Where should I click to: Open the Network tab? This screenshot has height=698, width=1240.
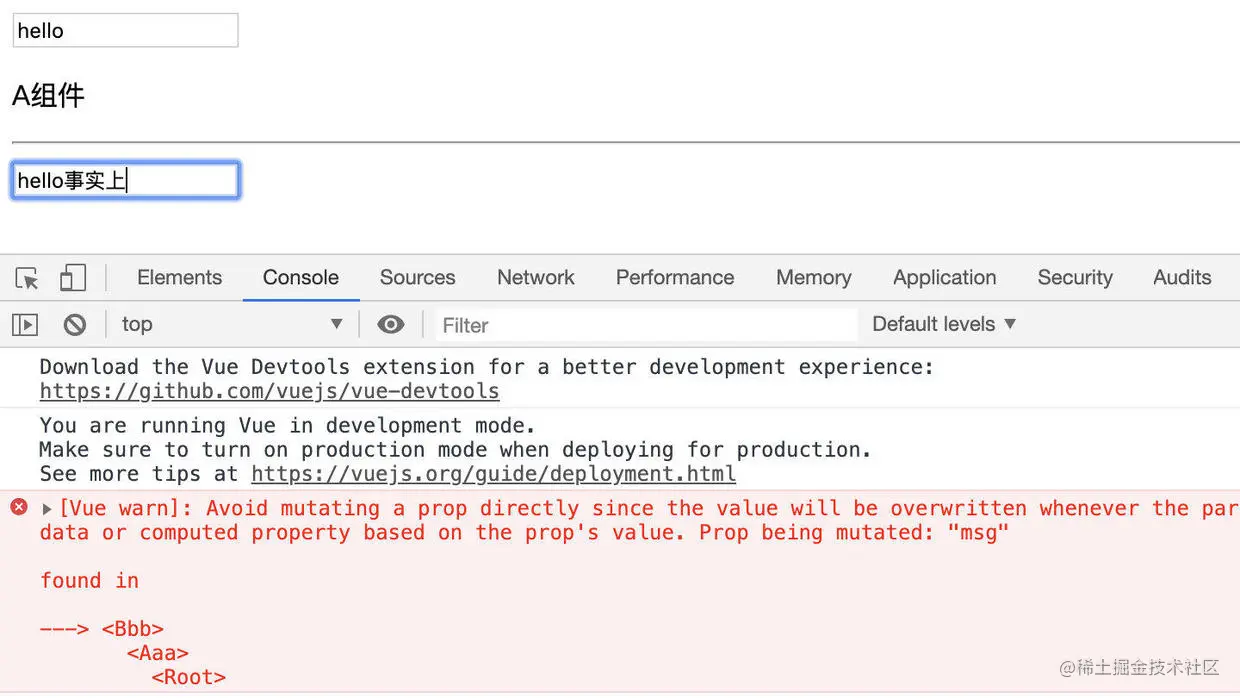tap(536, 278)
